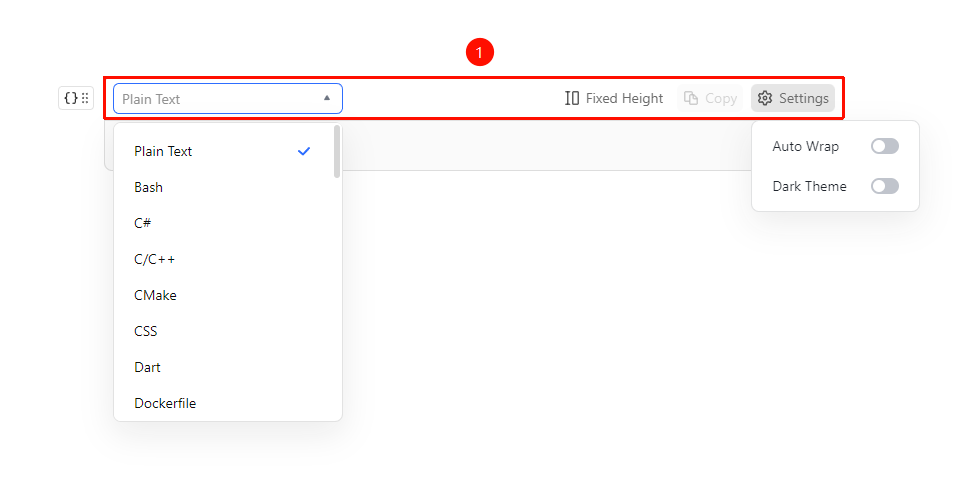
Task: Click the Settings gear icon
Action: pos(765,98)
